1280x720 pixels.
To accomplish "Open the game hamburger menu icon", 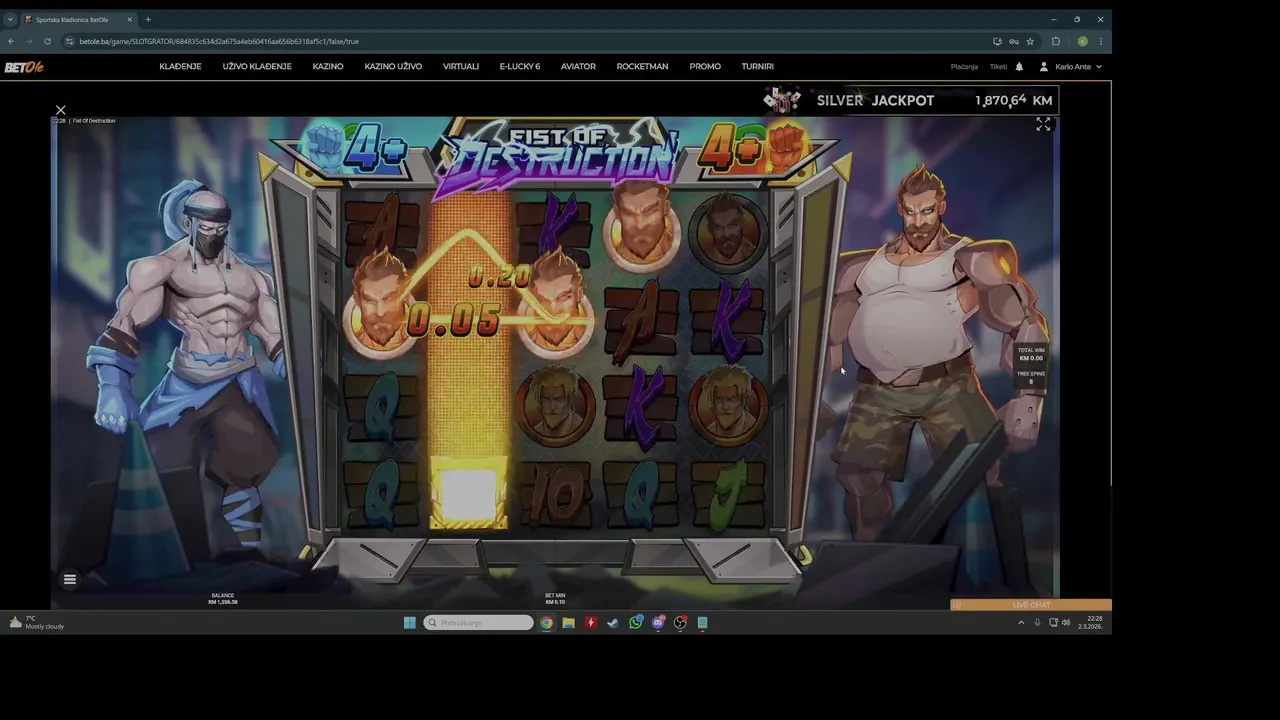I will [70, 579].
